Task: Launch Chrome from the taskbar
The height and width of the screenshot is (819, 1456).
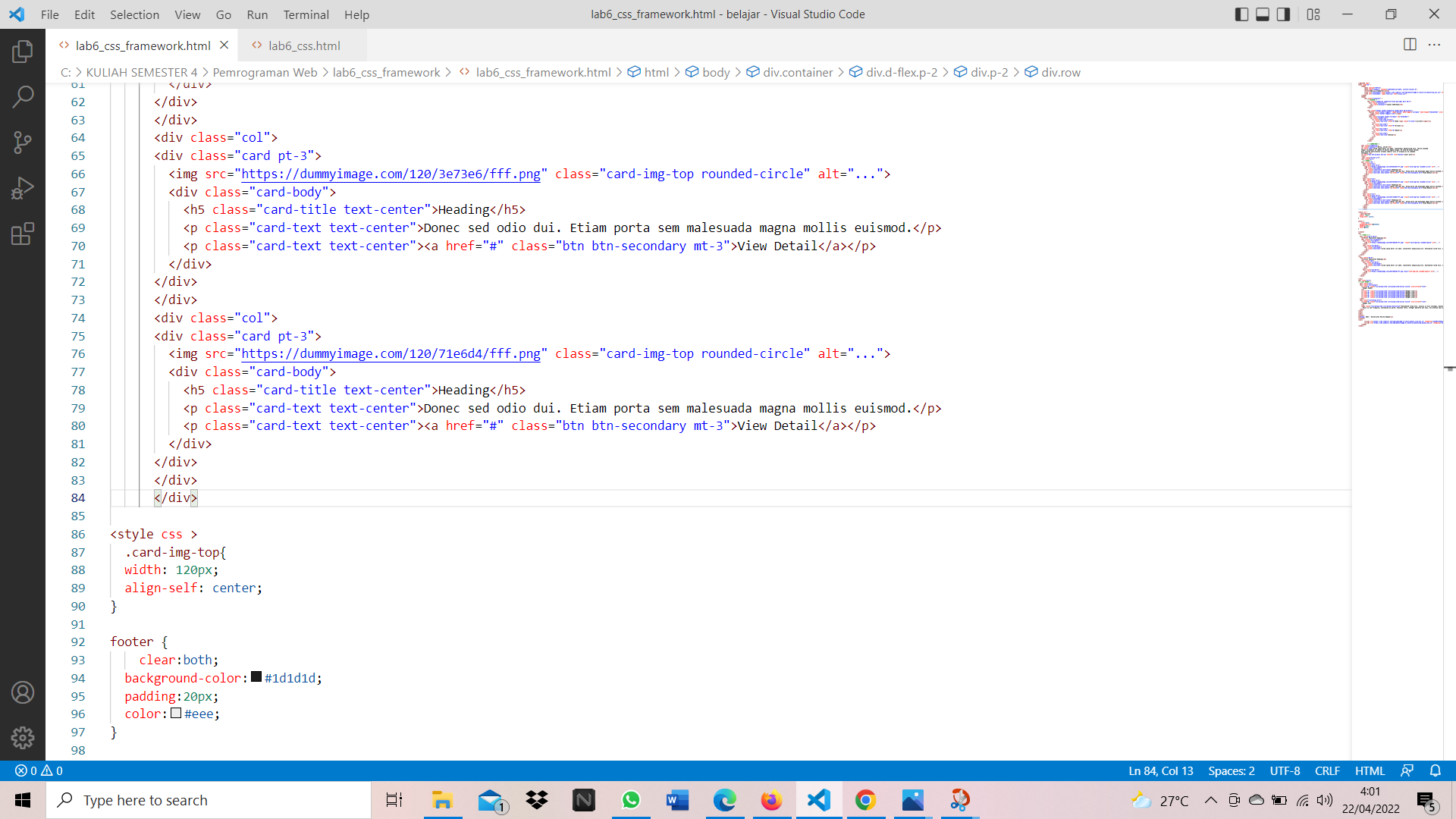Action: 865,800
